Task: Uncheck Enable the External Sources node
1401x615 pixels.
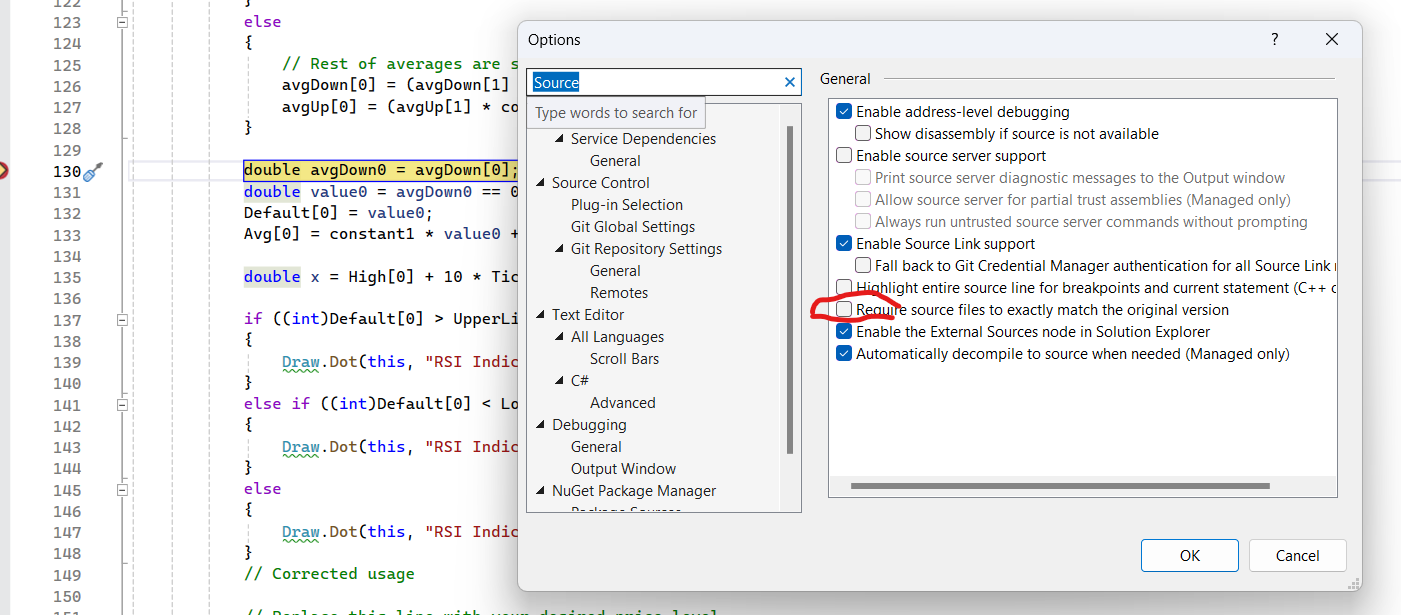Action: click(844, 332)
